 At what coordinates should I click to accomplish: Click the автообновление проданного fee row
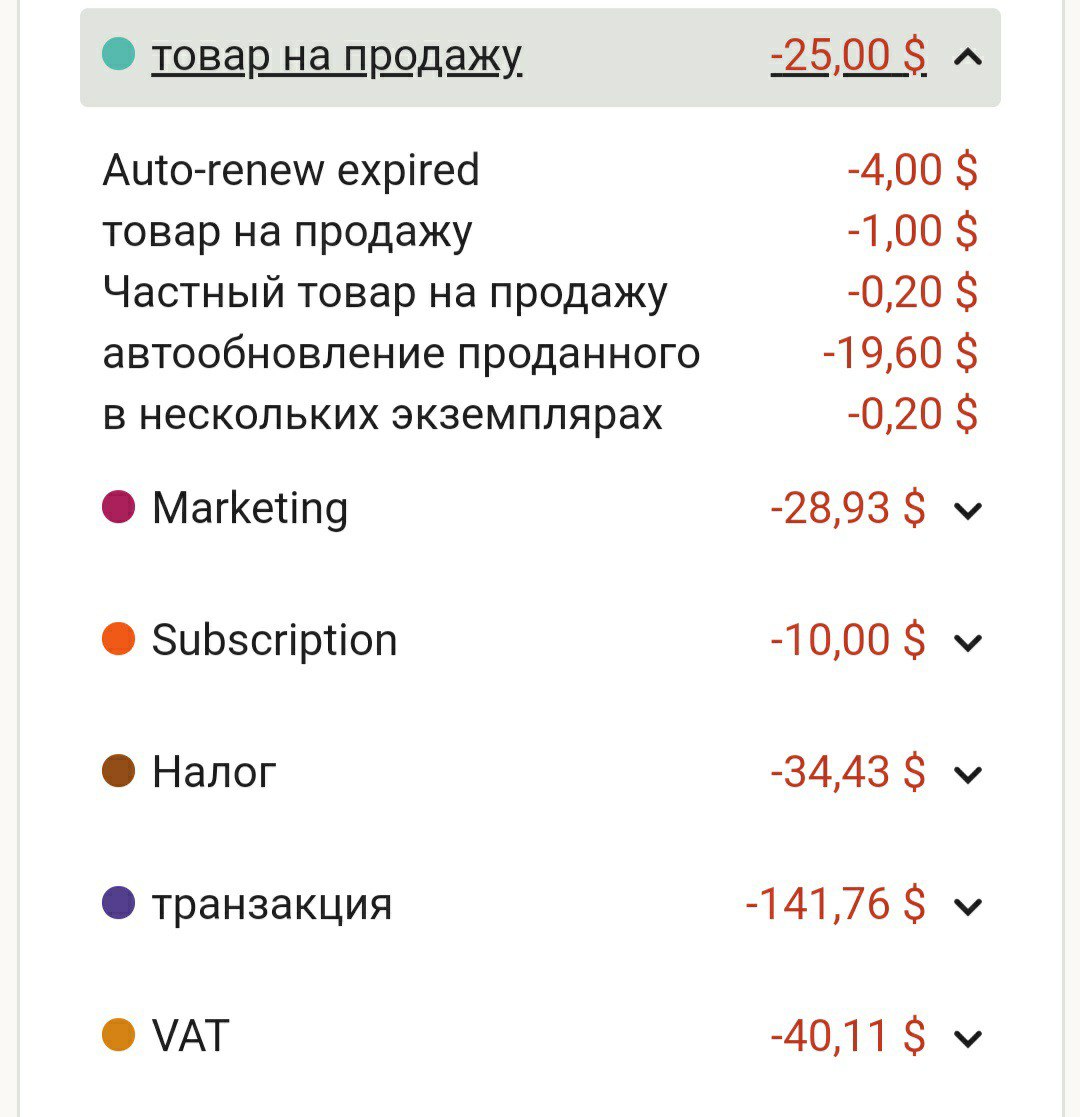point(540,353)
